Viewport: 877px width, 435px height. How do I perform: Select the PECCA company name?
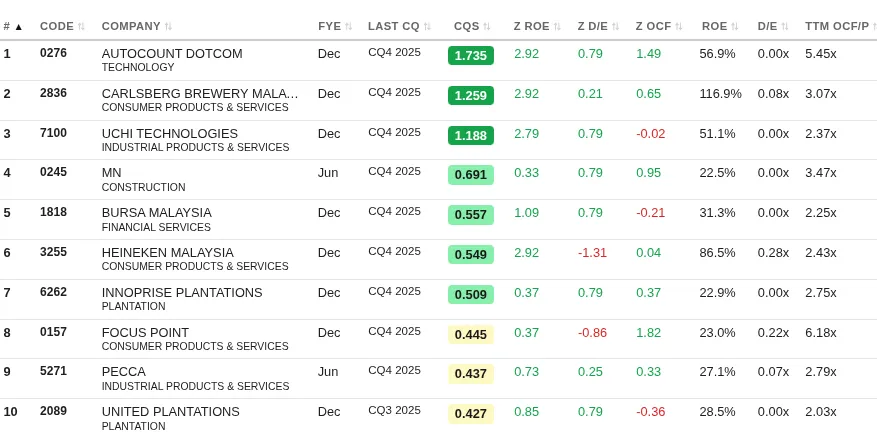pos(124,372)
